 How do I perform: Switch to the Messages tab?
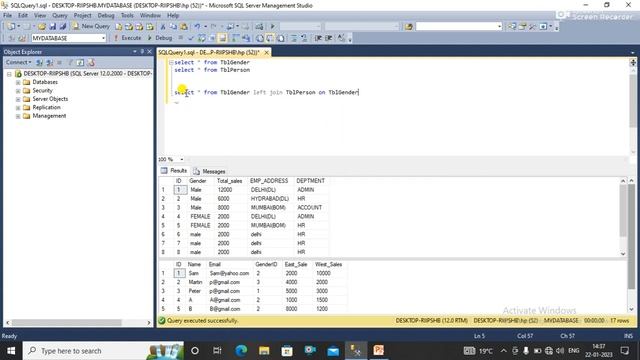pyautogui.click(x=209, y=171)
